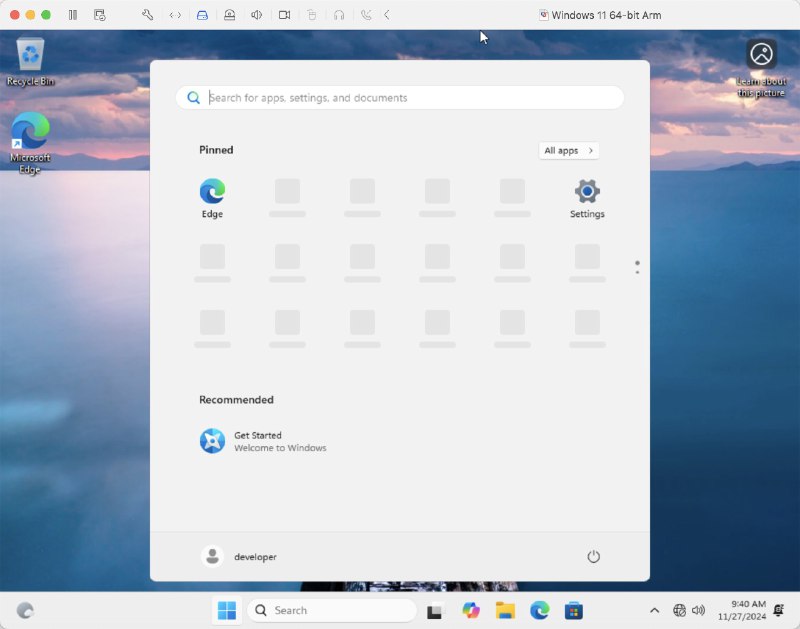
Task: Expand hidden icons in the system tray
Action: 654,610
